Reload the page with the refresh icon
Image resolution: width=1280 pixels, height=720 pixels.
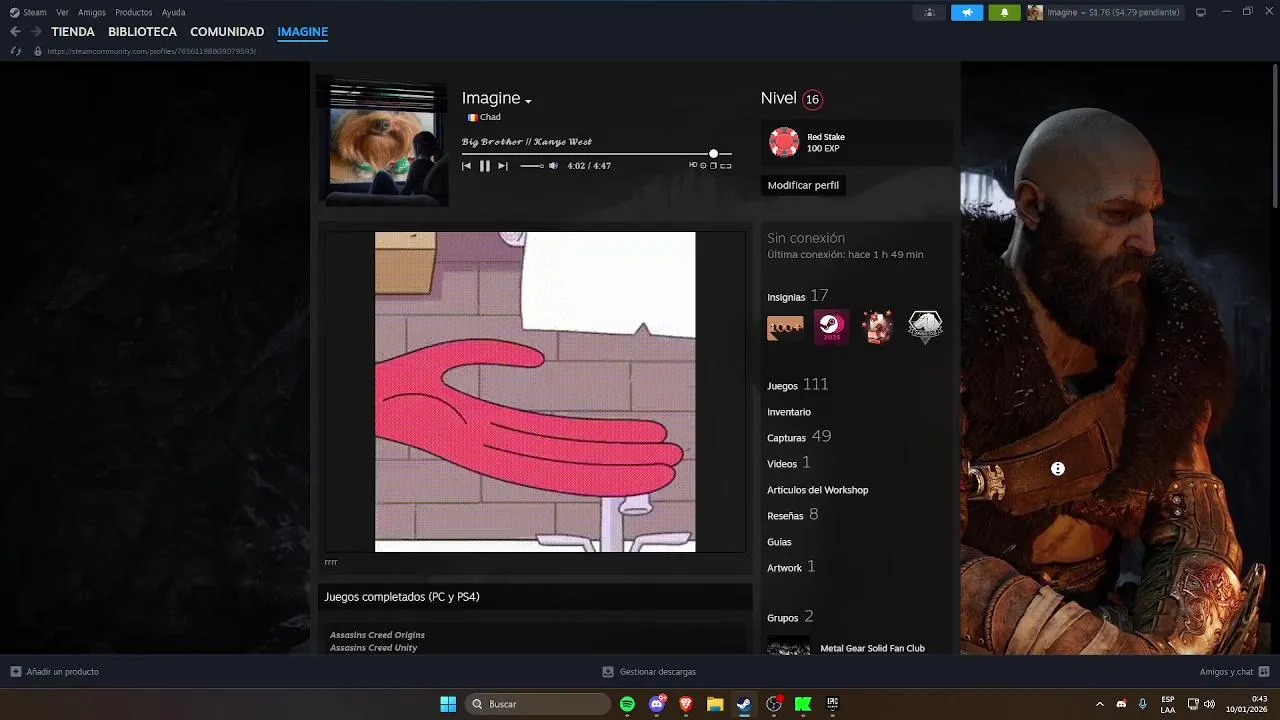(15, 51)
